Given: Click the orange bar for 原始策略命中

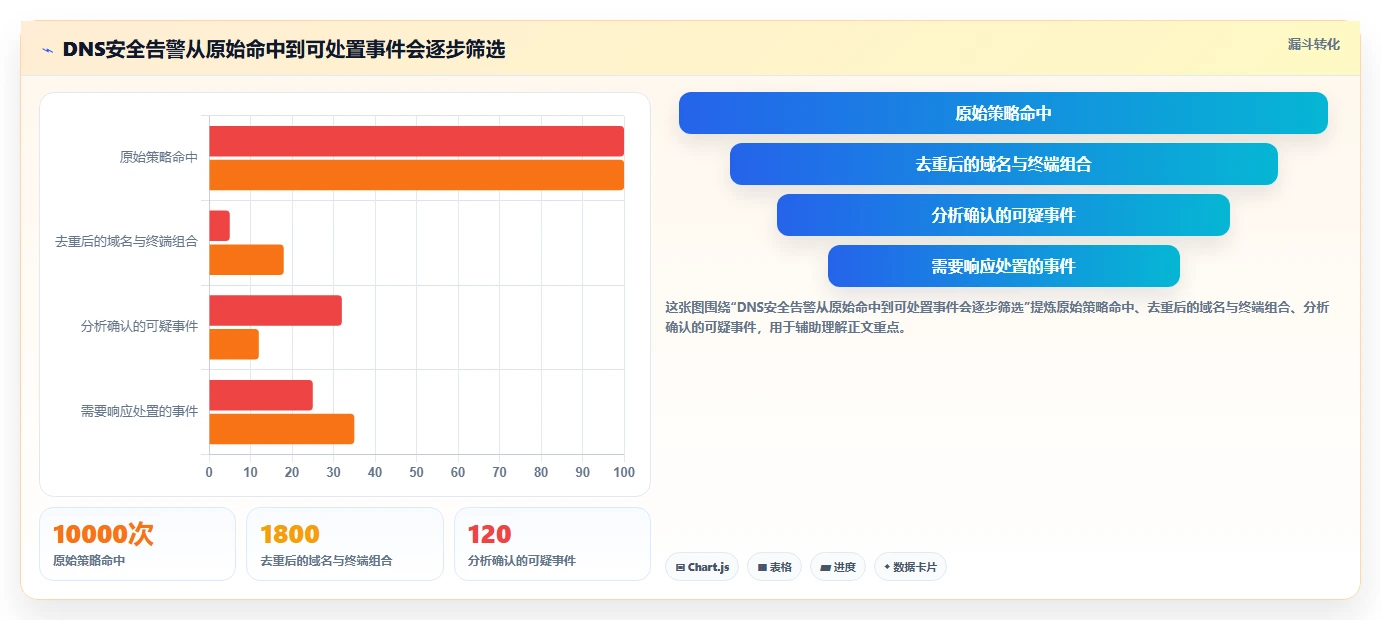Looking at the screenshot, I should [x=416, y=175].
